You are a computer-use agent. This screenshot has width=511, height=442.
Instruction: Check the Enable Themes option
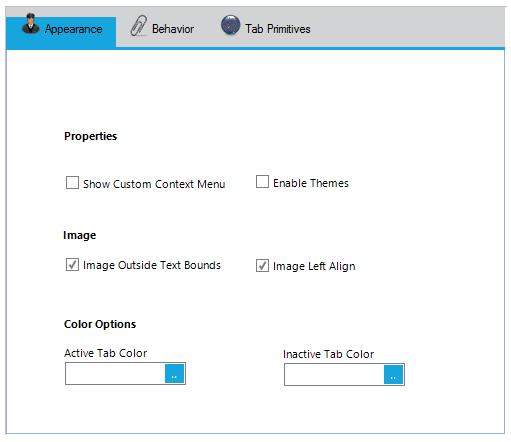(x=262, y=182)
